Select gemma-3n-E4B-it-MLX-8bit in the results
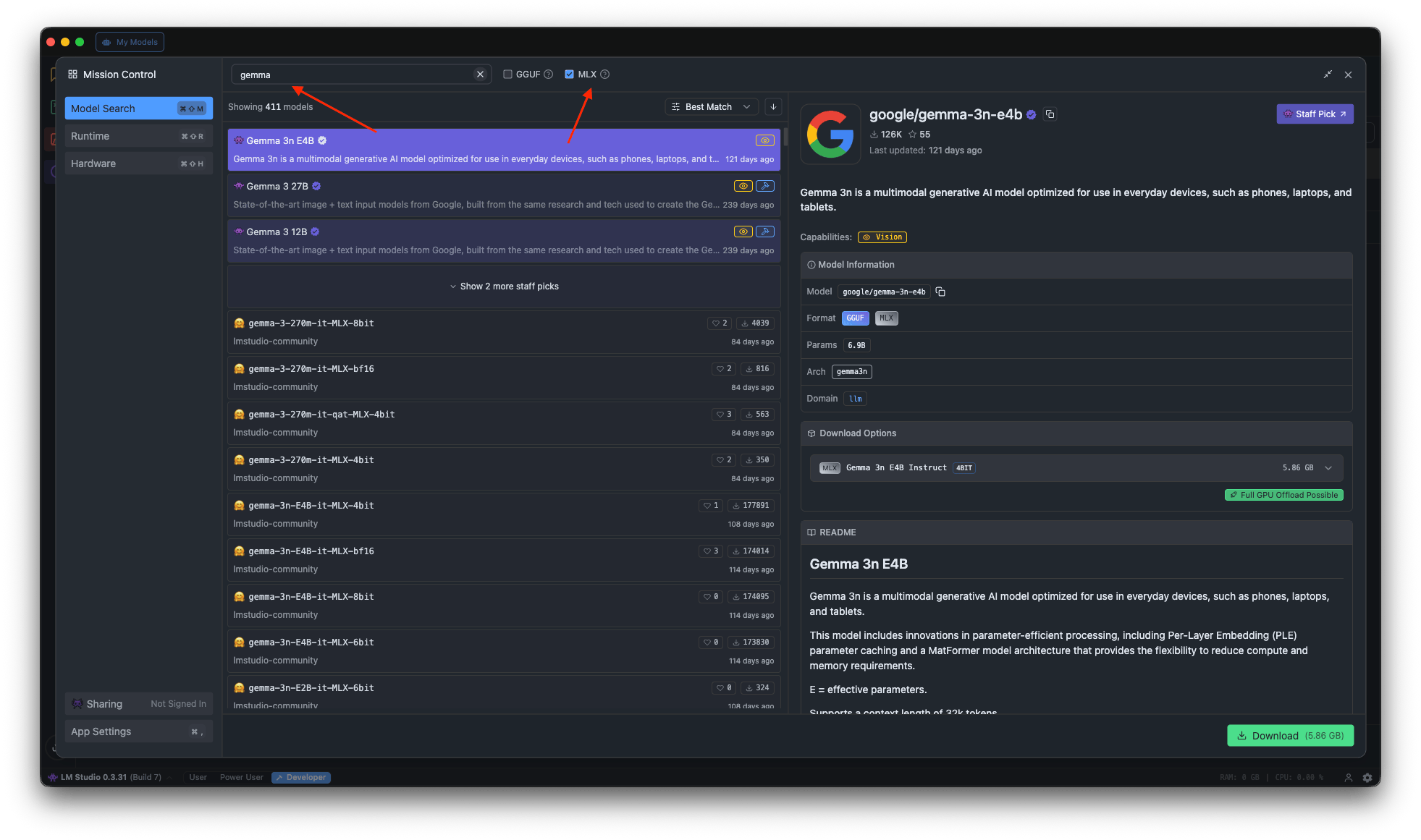 tap(504, 606)
